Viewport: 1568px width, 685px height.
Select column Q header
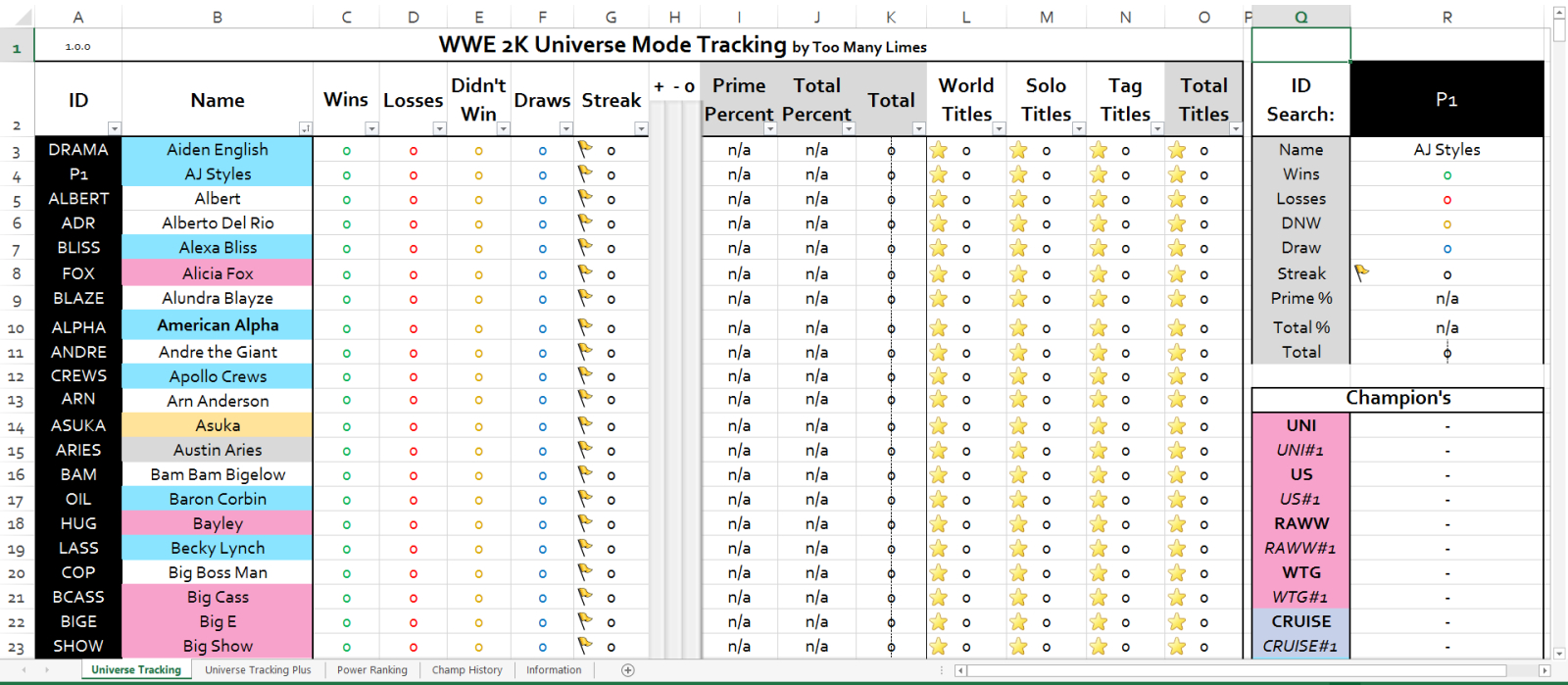[1300, 17]
